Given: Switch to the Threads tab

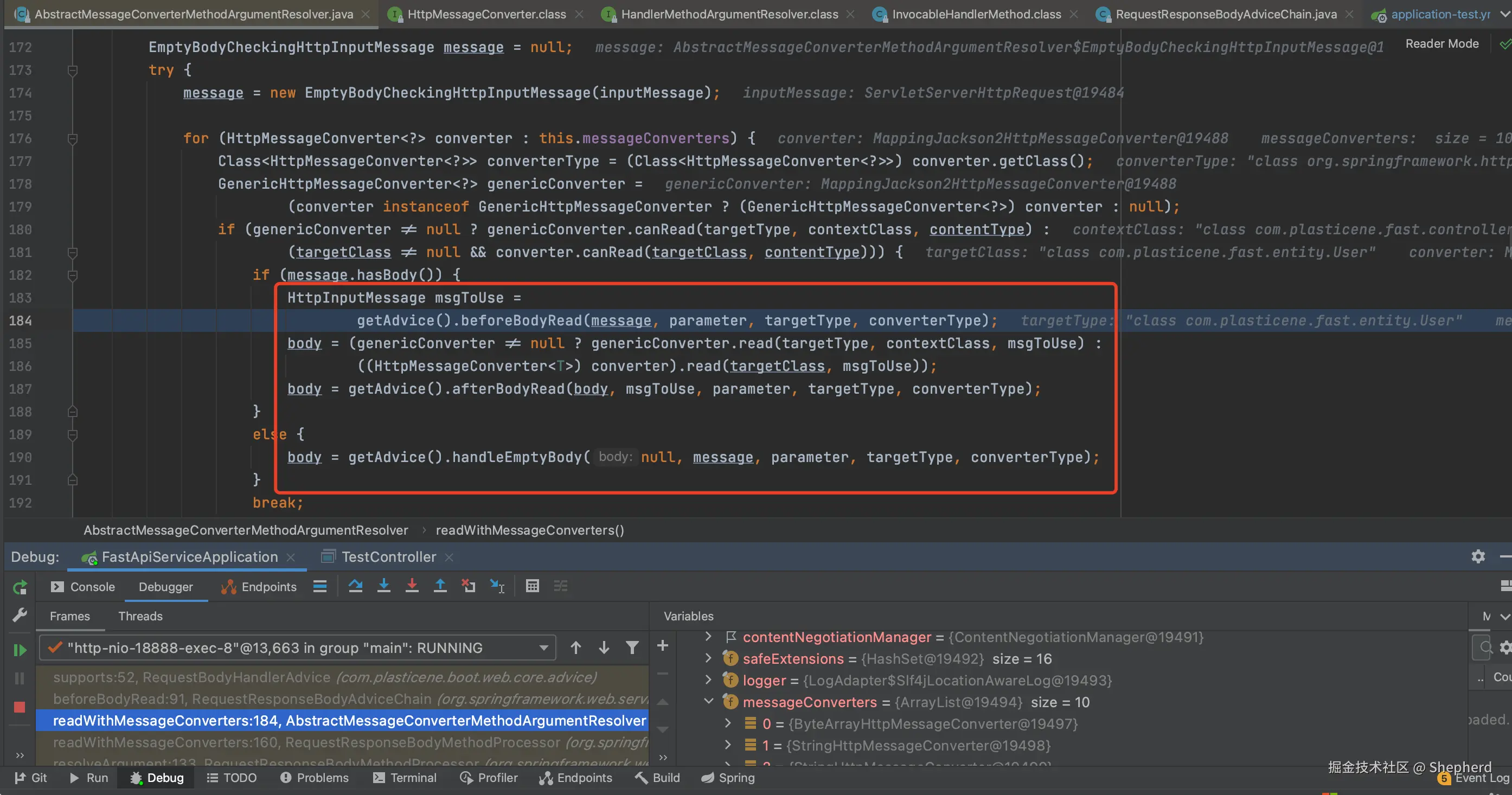Looking at the screenshot, I should [x=140, y=616].
